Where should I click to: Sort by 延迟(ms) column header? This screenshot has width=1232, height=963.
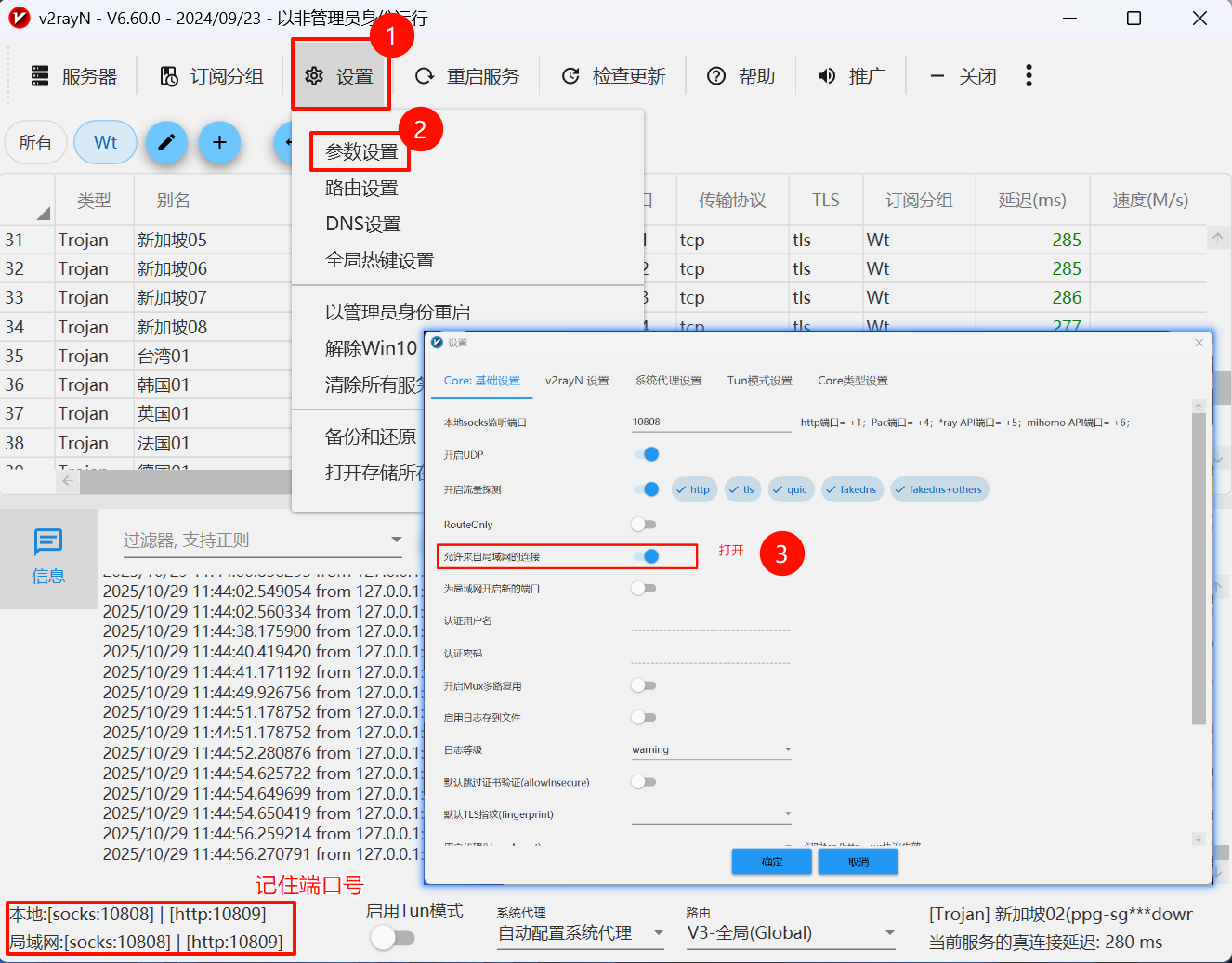(x=1032, y=200)
